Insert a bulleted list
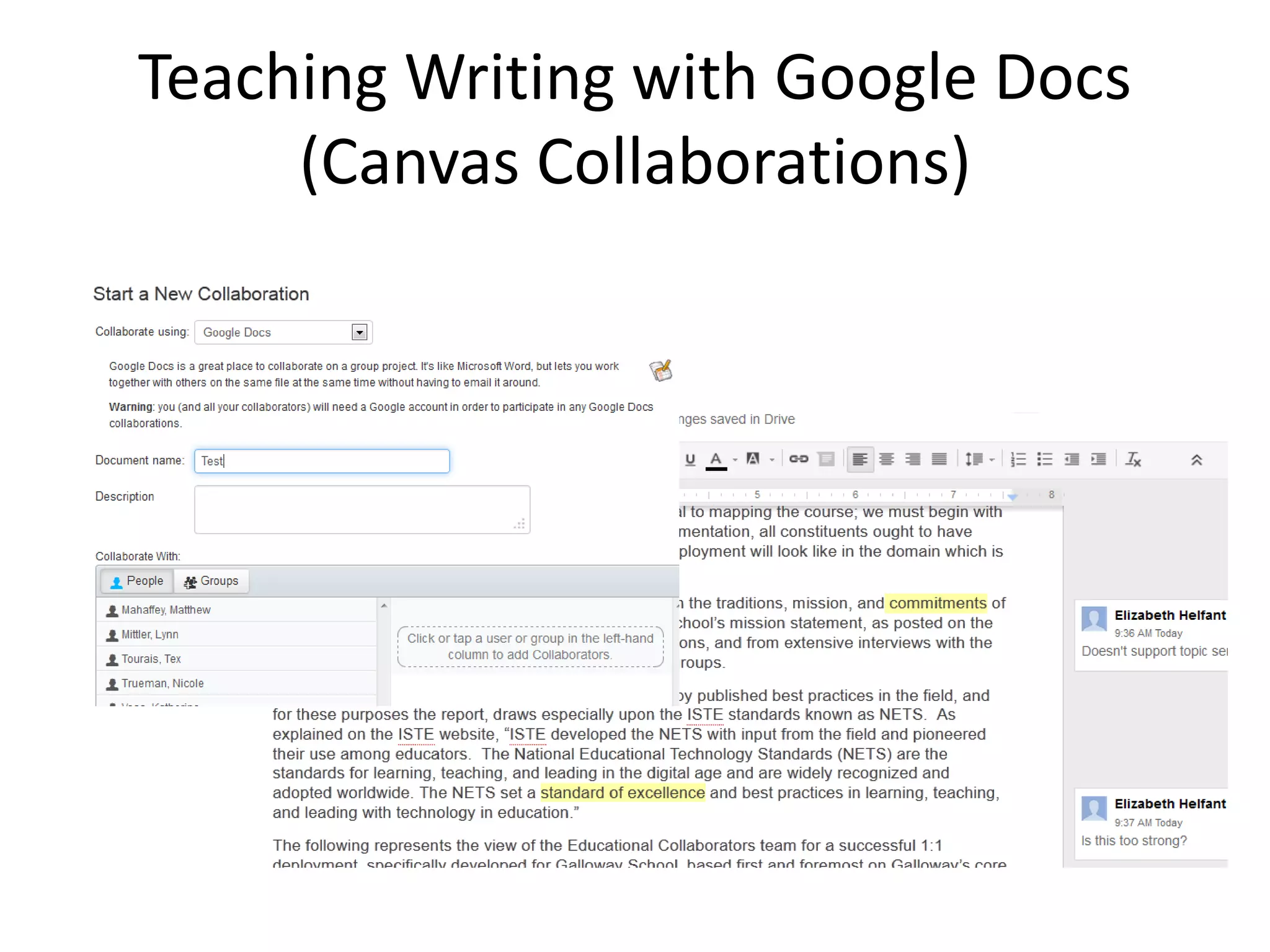Image resolution: width=1270 pixels, height=952 pixels. click(x=1045, y=459)
